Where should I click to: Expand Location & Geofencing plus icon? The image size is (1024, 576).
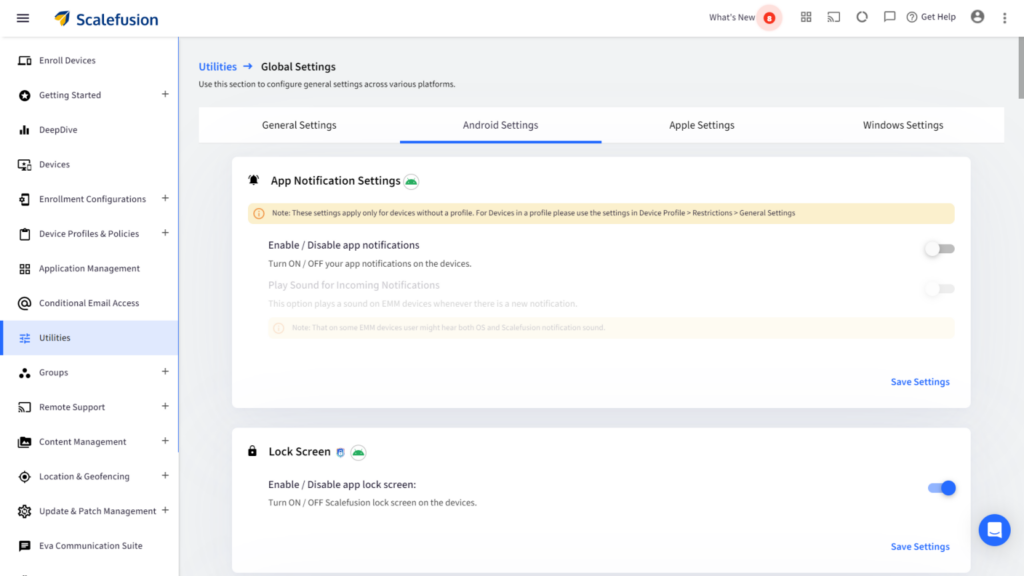pyautogui.click(x=165, y=475)
